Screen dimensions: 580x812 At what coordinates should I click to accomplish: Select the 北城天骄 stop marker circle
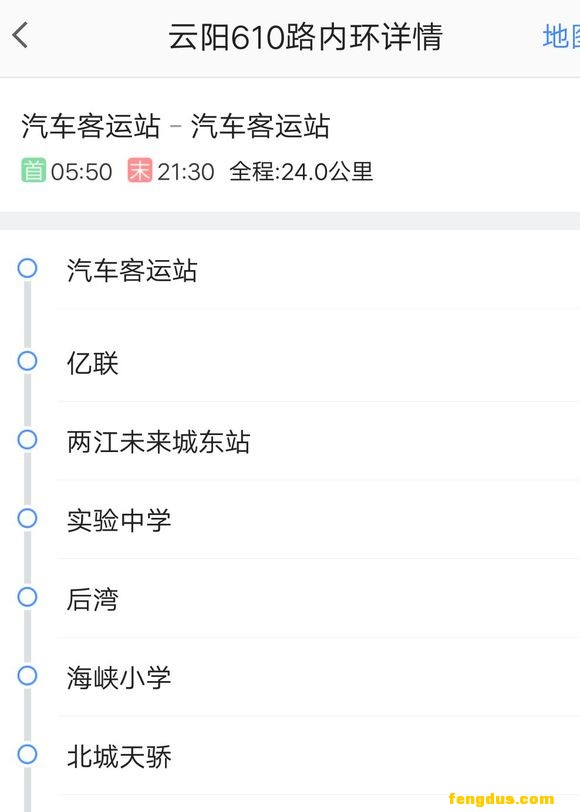tap(27, 755)
